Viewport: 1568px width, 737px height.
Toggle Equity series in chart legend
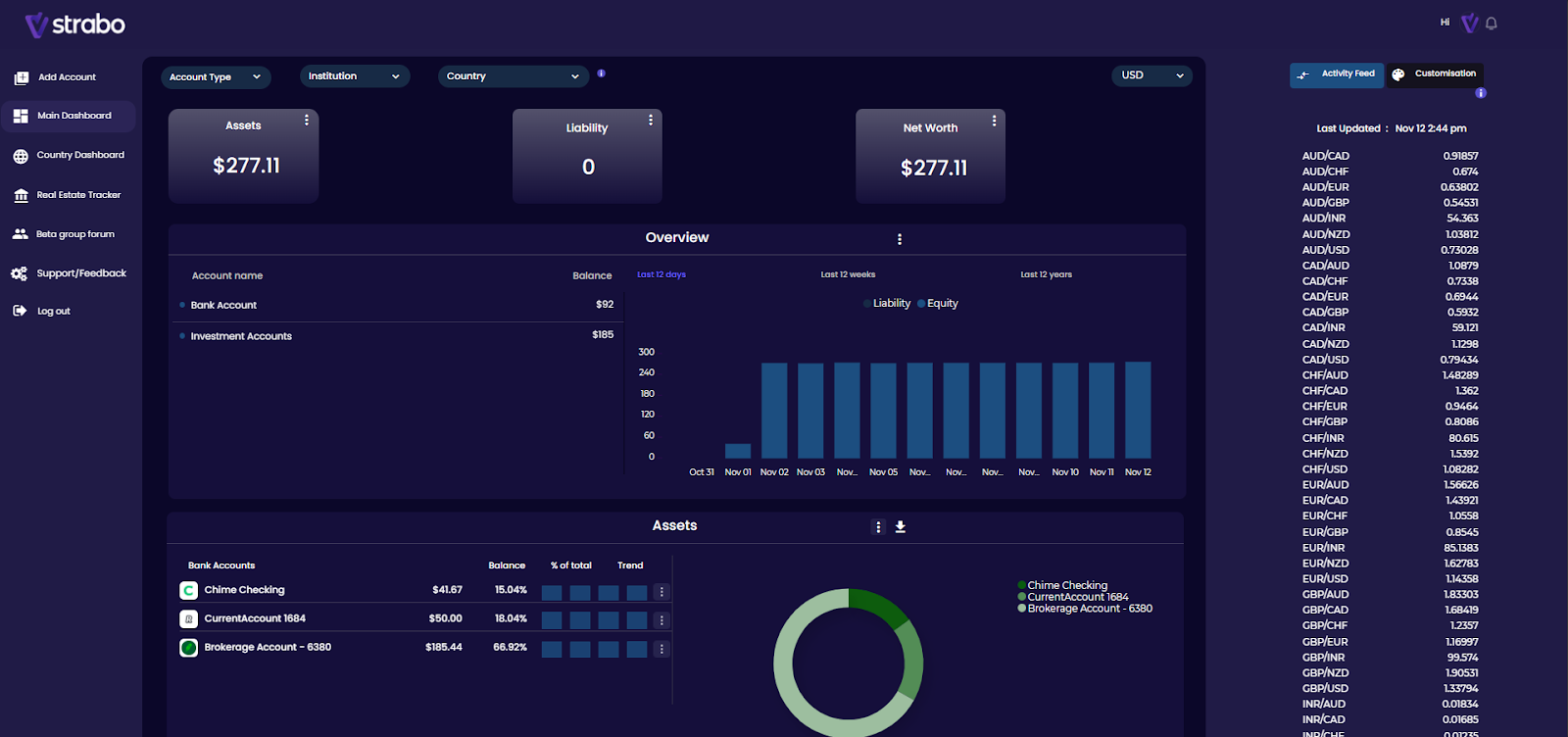938,304
